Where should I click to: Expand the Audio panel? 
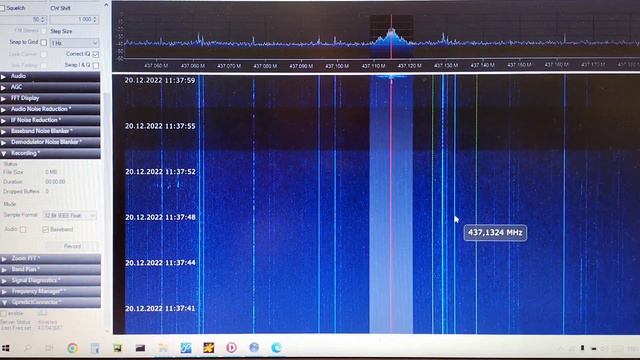point(50,76)
